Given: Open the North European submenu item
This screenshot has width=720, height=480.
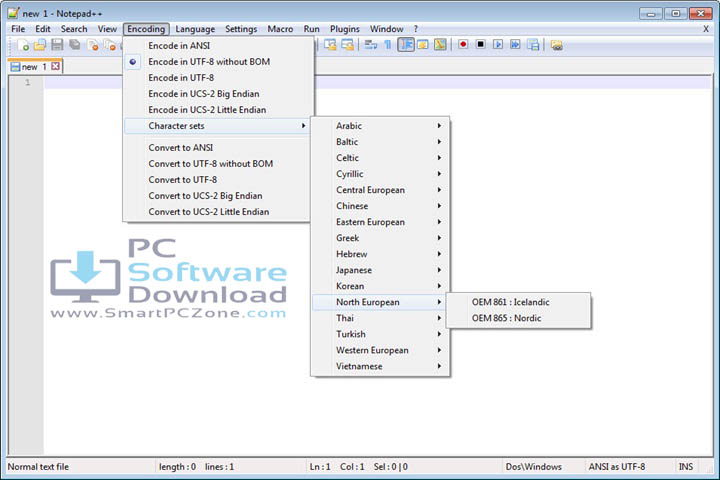Looking at the screenshot, I should point(380,302).
